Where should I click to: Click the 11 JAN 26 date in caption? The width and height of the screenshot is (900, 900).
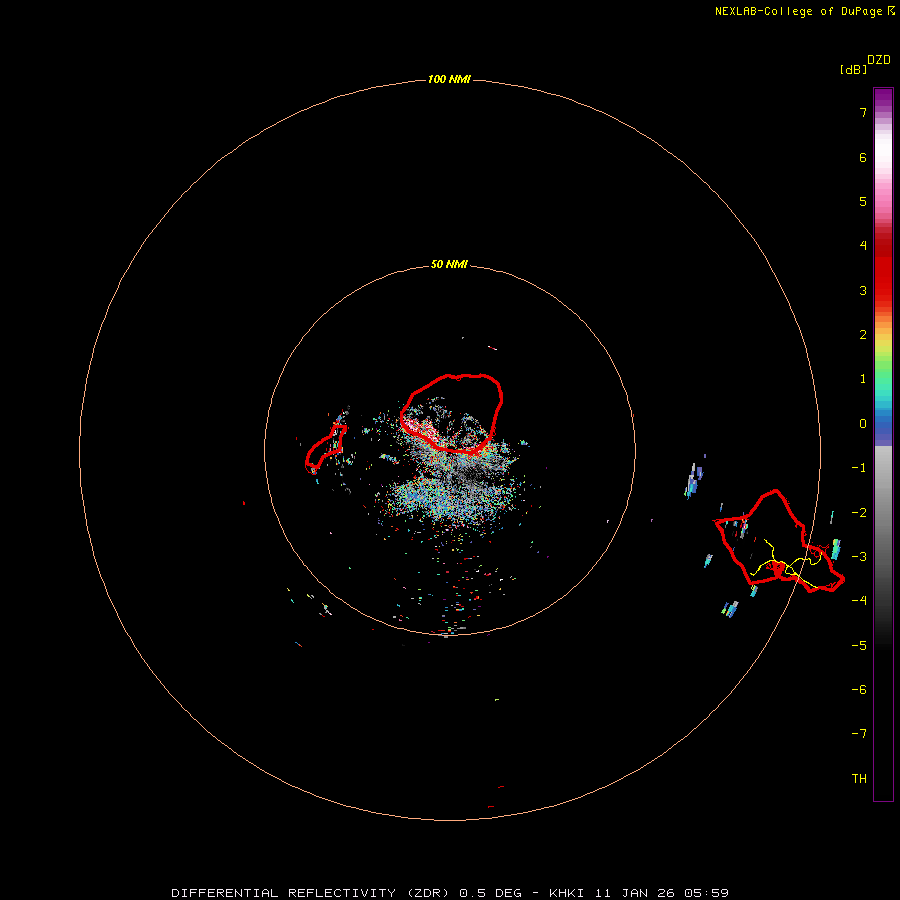coord(634,893)
